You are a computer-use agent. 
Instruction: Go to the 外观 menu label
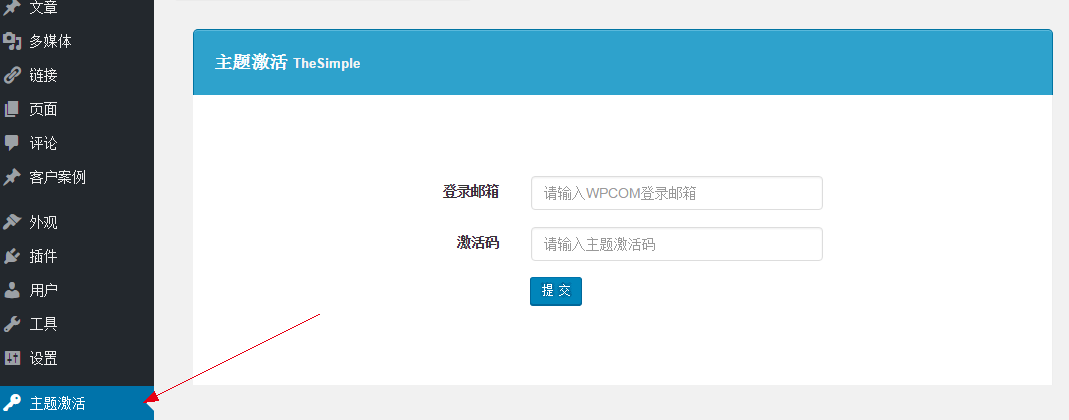[43, 222]
